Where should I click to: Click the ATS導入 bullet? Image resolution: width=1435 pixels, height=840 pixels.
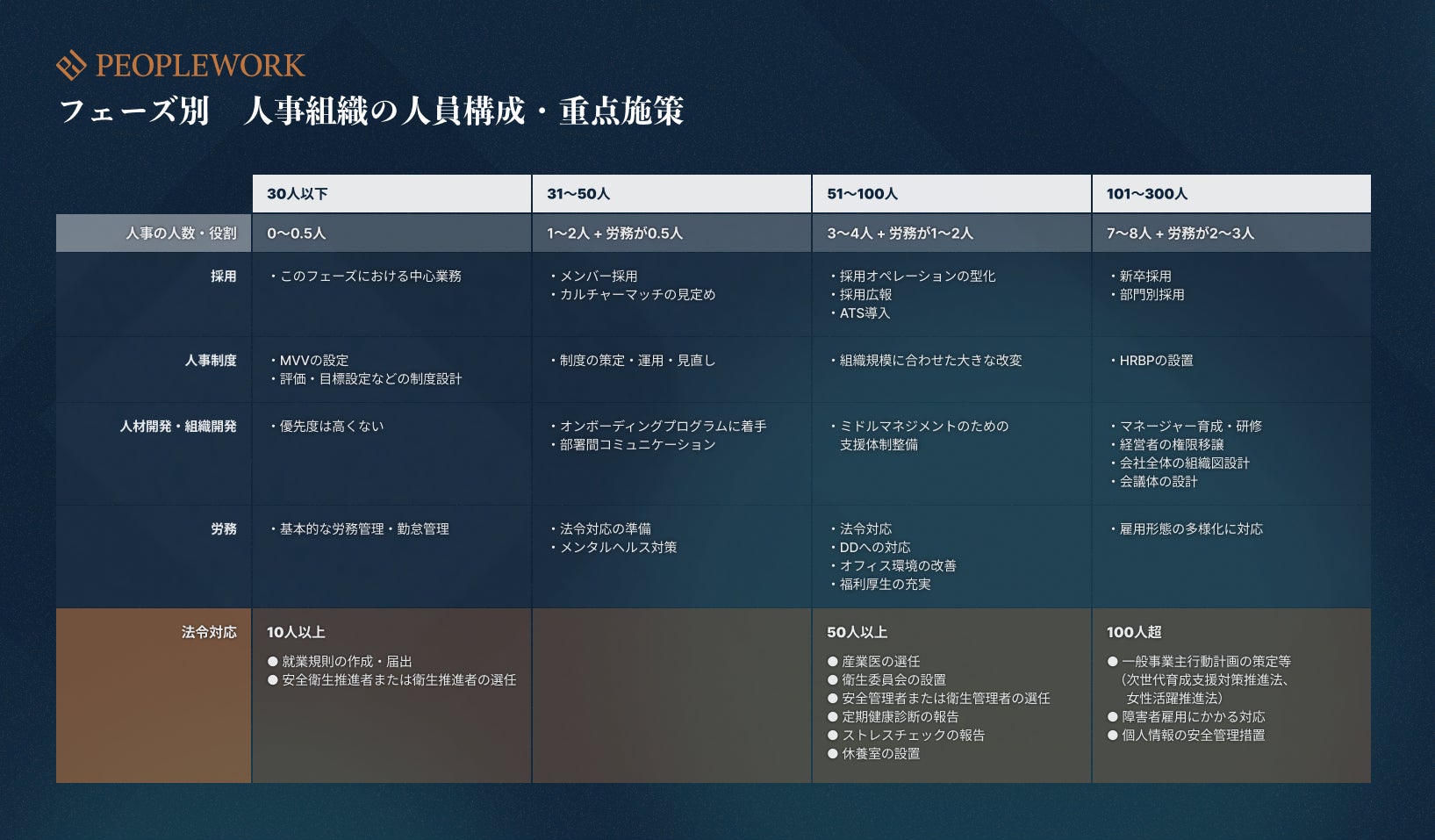point(858,313)
